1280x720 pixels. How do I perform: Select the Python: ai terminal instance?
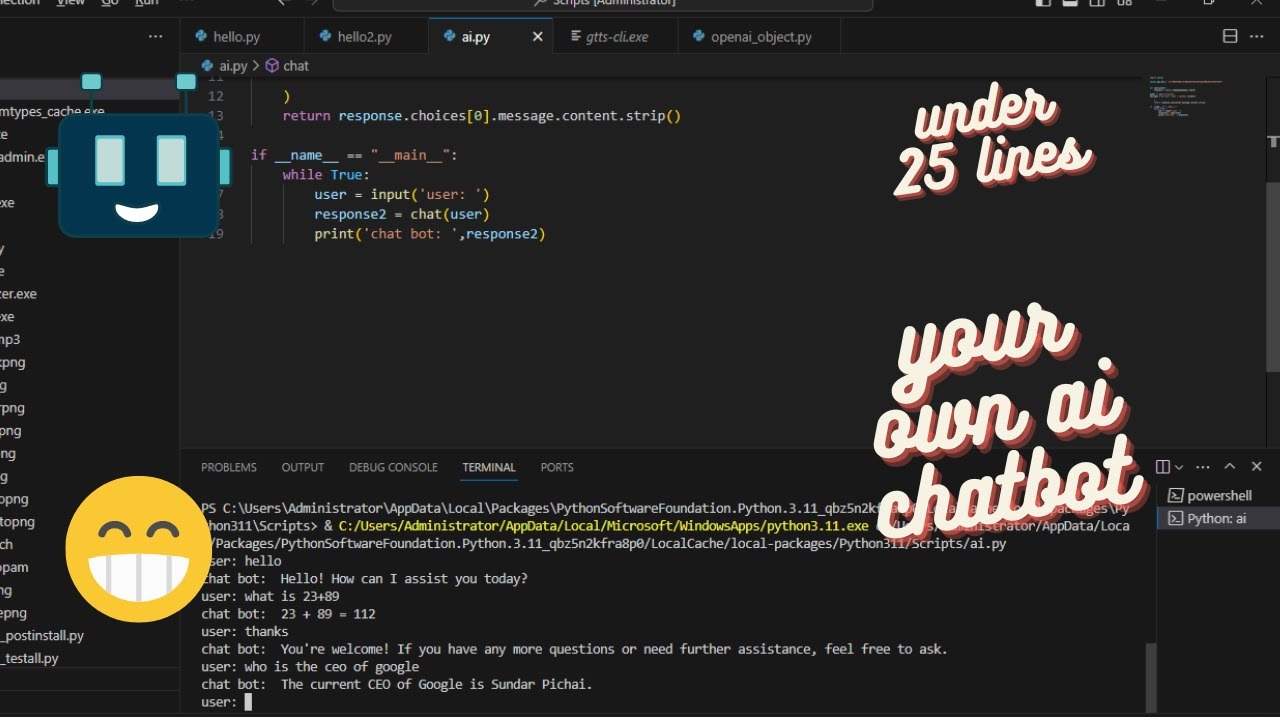coord(1219,518)
